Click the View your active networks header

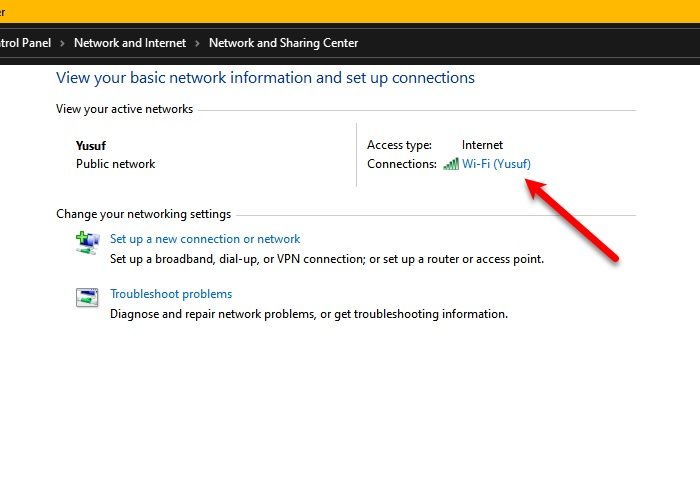[124, 109]
